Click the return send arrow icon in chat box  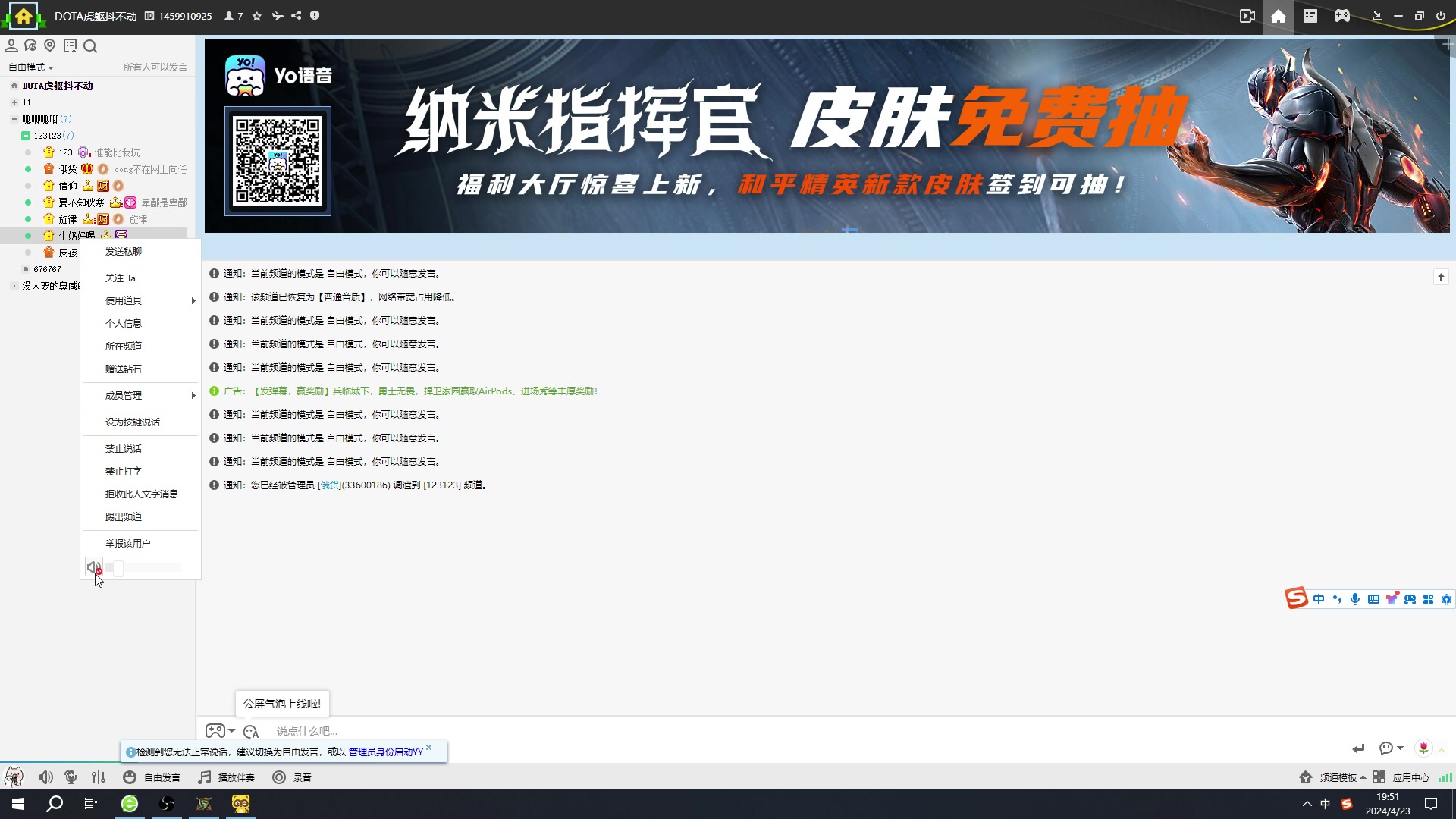[x=1358, y=748]
